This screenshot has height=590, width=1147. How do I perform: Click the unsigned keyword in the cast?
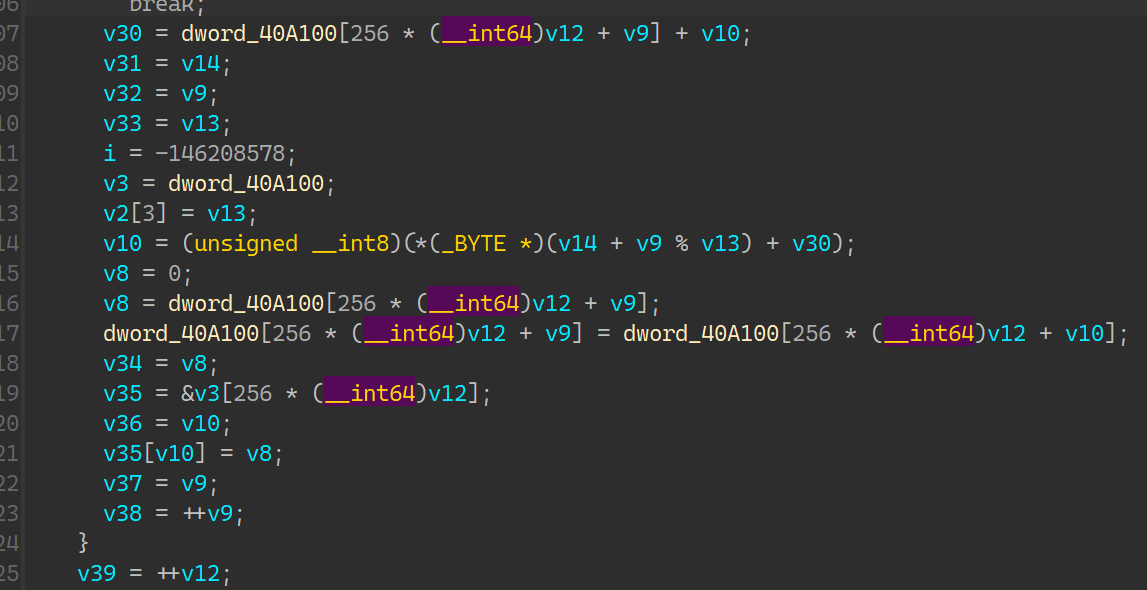(x=245, y=244)
